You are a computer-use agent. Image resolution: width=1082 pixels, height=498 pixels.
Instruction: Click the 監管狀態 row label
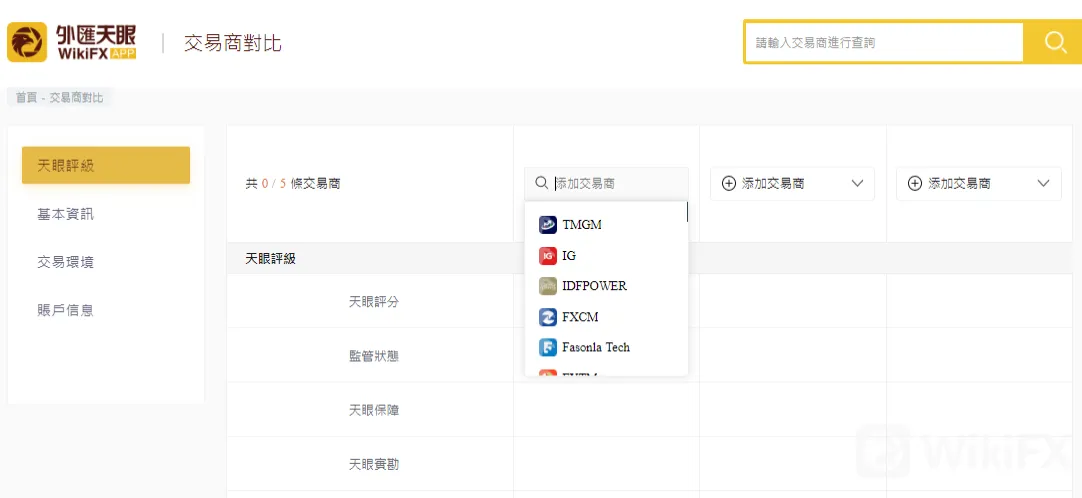point(374,356)
